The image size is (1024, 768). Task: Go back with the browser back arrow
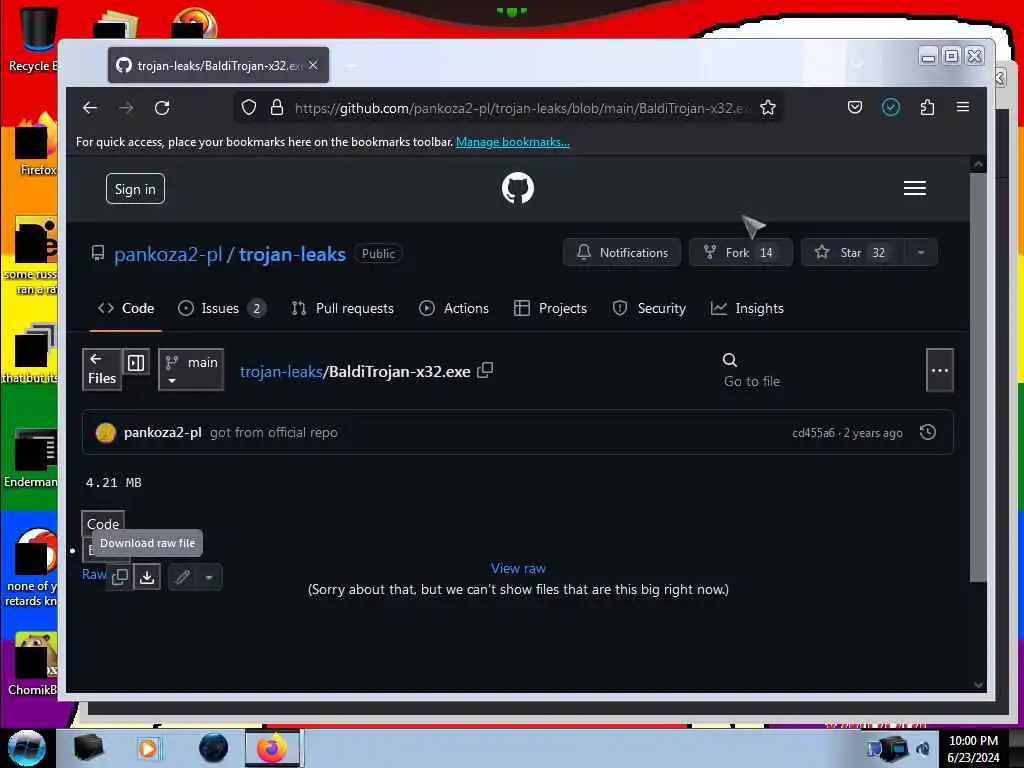pos(90,108)
